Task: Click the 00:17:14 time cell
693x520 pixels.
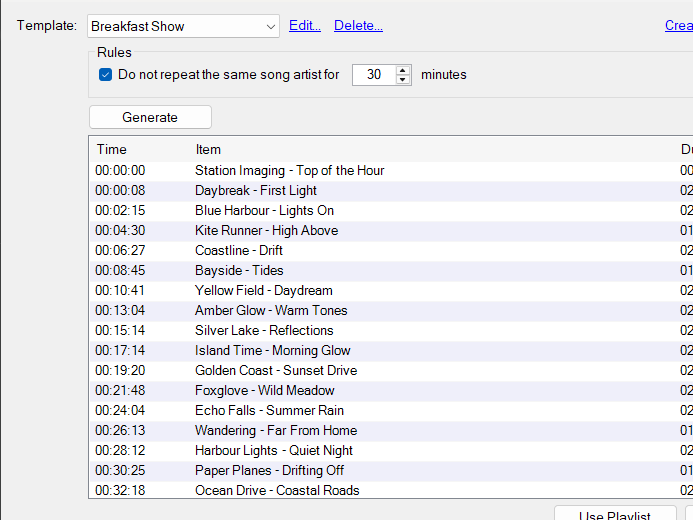Action: [120, 350]
